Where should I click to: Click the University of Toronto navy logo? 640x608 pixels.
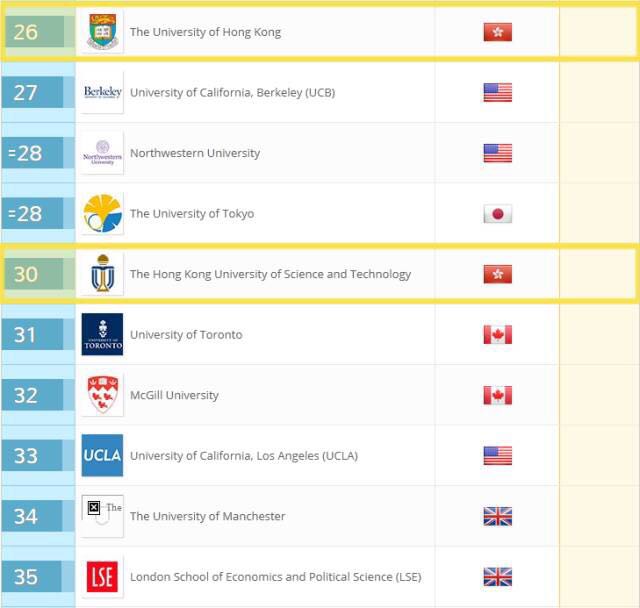click(x=102, y=335)
